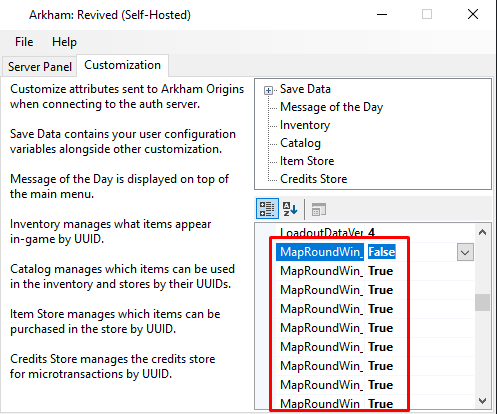Click the property grid scroll down arrow
Viewport: 497px width, 414px height.
click(482, 400)
